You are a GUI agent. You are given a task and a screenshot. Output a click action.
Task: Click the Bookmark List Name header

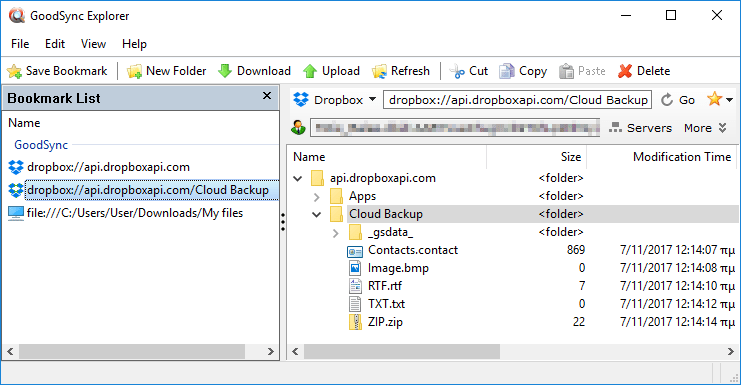(24, 123)
